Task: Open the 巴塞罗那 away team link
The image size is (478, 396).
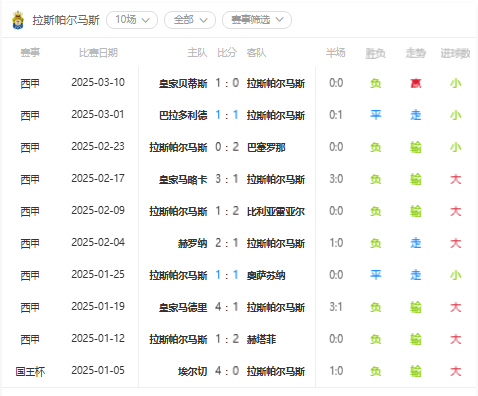Action: point(266,147)
